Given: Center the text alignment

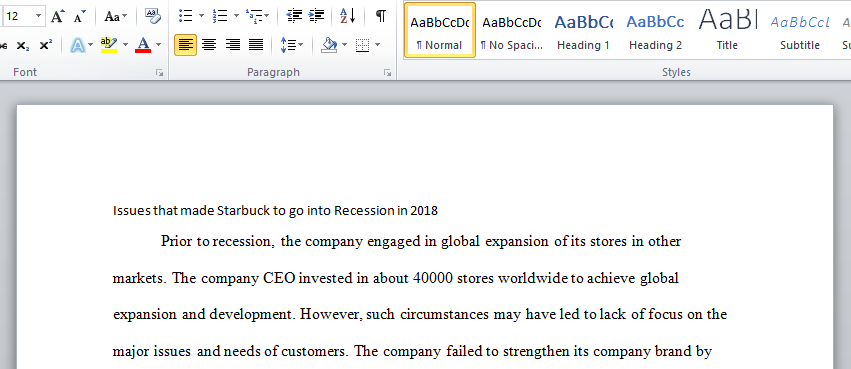Looking at the screenshot, I should 209,45.
